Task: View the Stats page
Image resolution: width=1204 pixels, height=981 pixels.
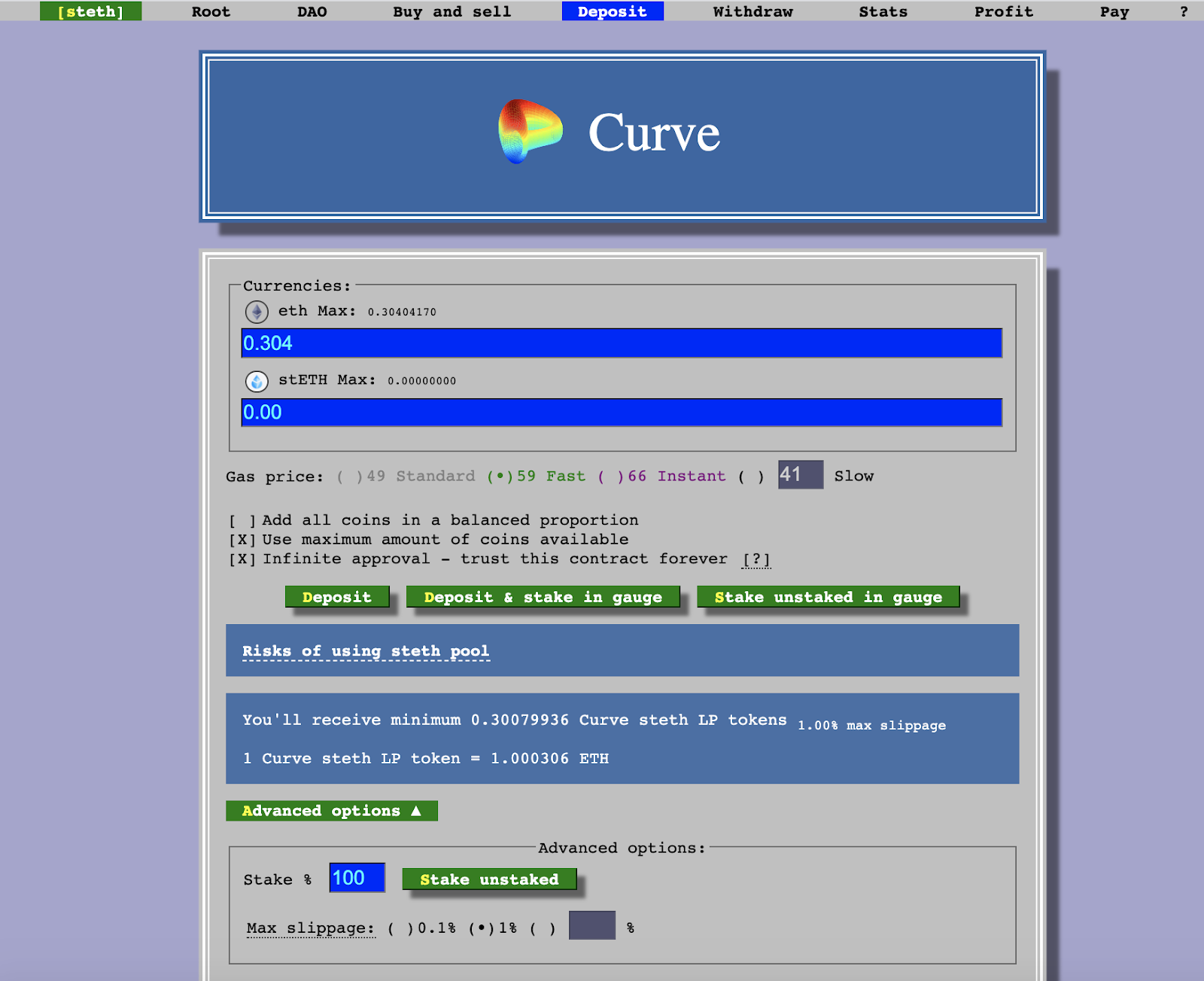Action: pyautogui.click(x=883, y=11)
